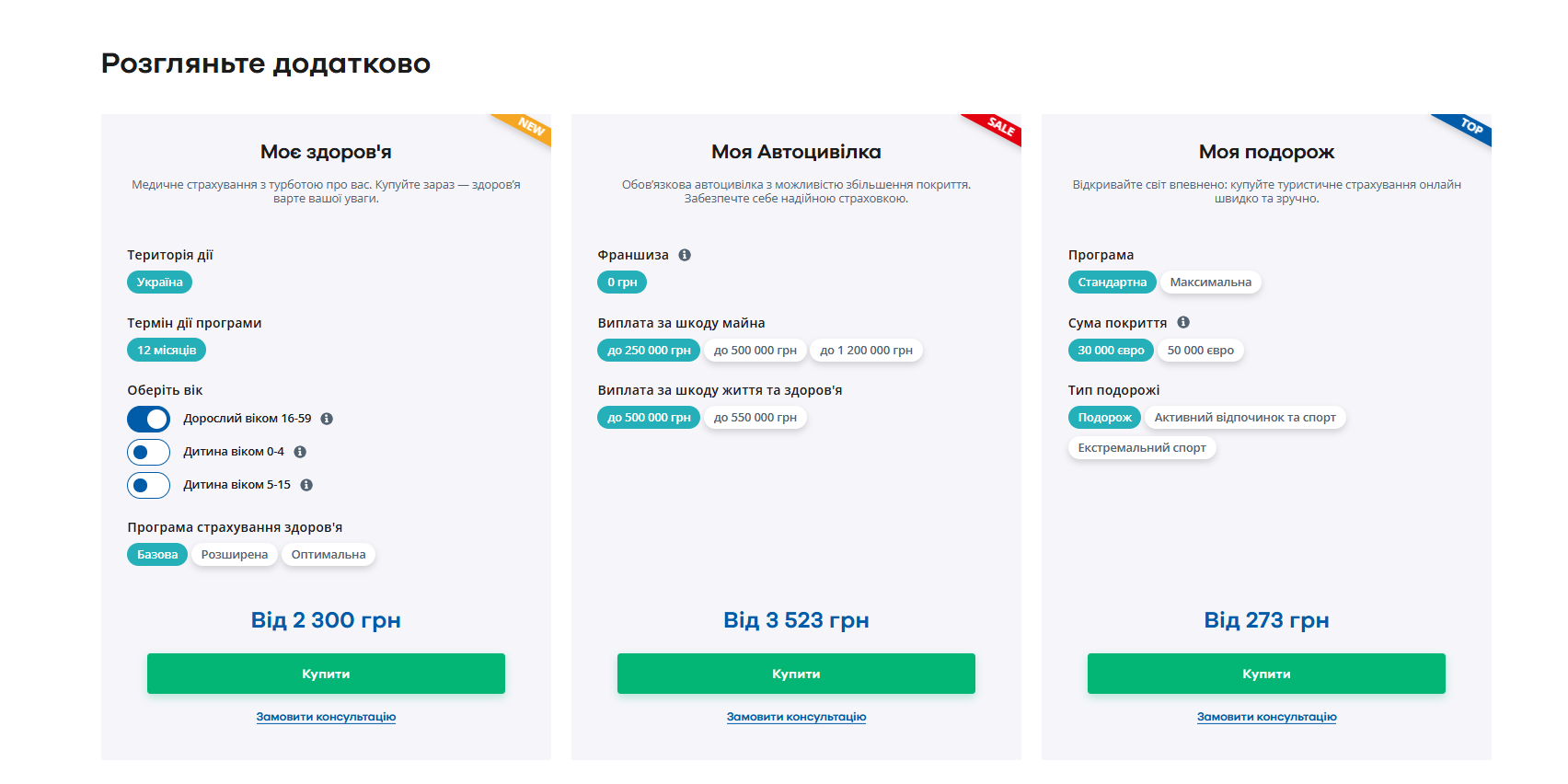1568x784 pixels.
Task: Choose the Оптимальна insurance program
Action: tap(329, 555)
